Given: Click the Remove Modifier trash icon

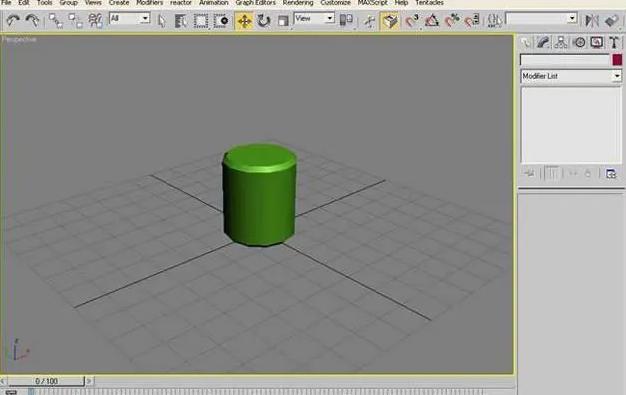Looking at the screenshot, I should point(588,173).
